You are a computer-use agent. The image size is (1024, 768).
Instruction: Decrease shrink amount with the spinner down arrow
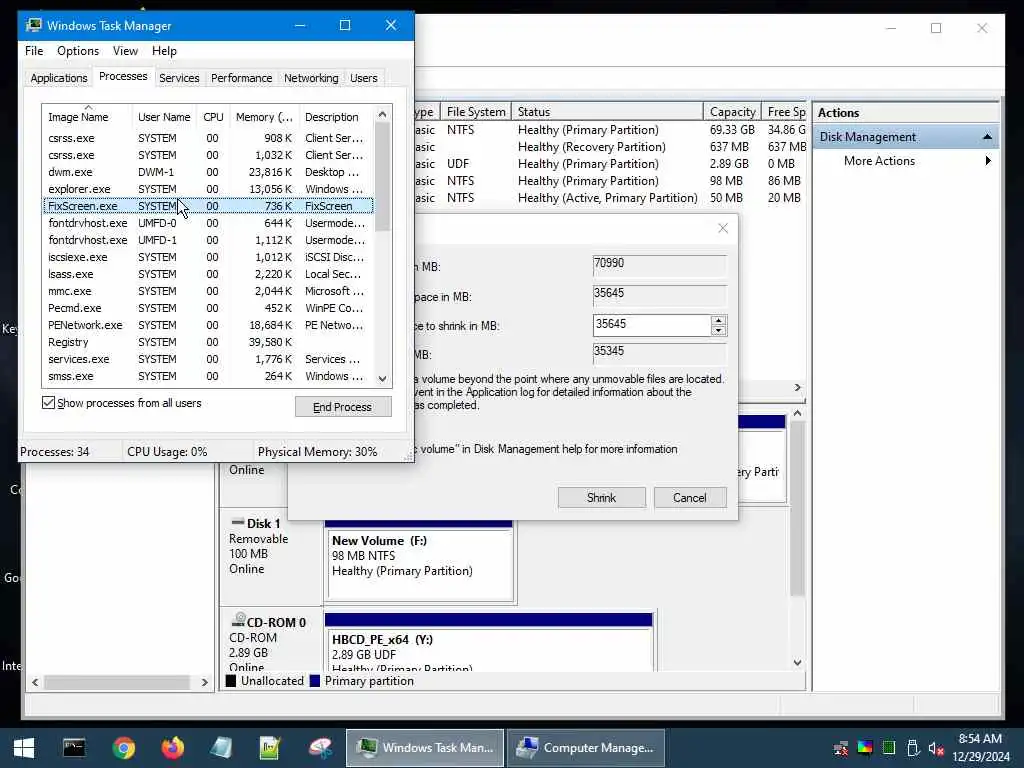[718, 330]
